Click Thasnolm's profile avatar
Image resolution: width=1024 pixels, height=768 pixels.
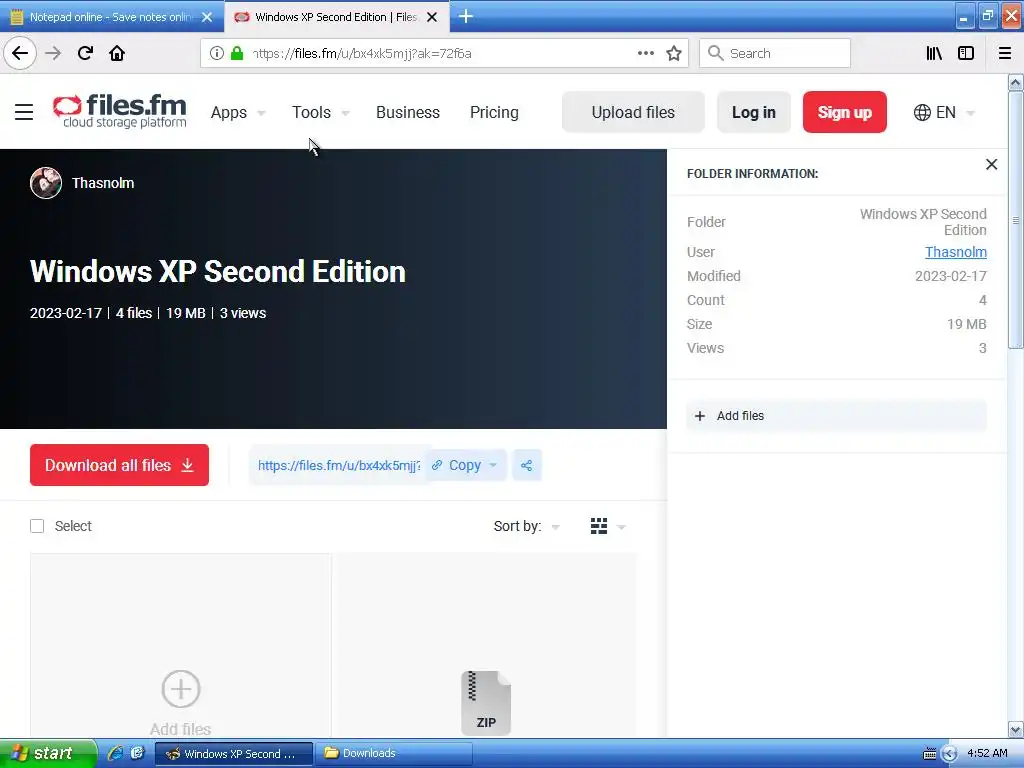point(46,183)
